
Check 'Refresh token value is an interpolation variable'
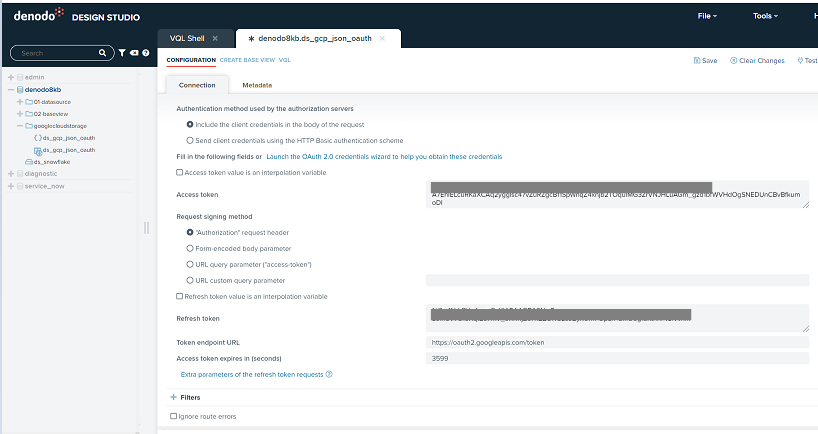pyautogui.click(x=179, y=296)
